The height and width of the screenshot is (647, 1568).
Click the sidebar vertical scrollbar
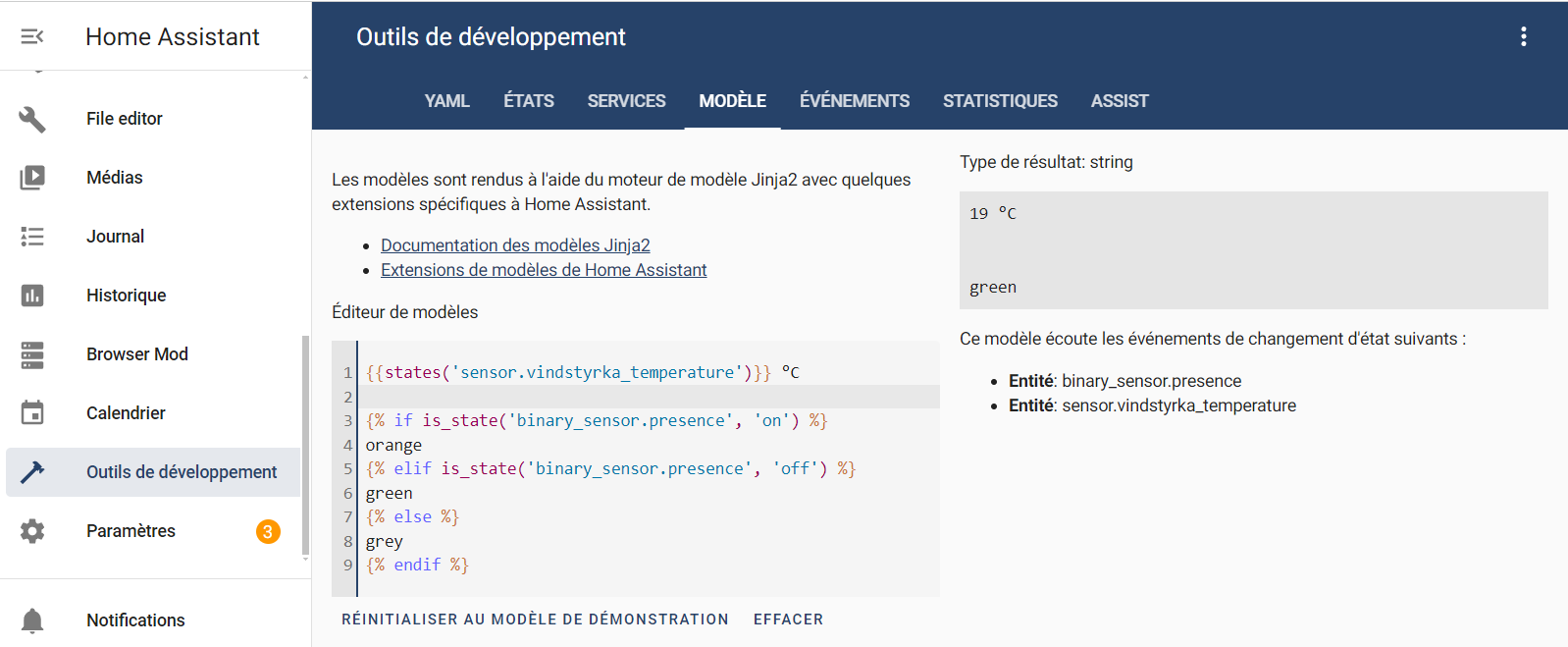(x=306, y=446)
